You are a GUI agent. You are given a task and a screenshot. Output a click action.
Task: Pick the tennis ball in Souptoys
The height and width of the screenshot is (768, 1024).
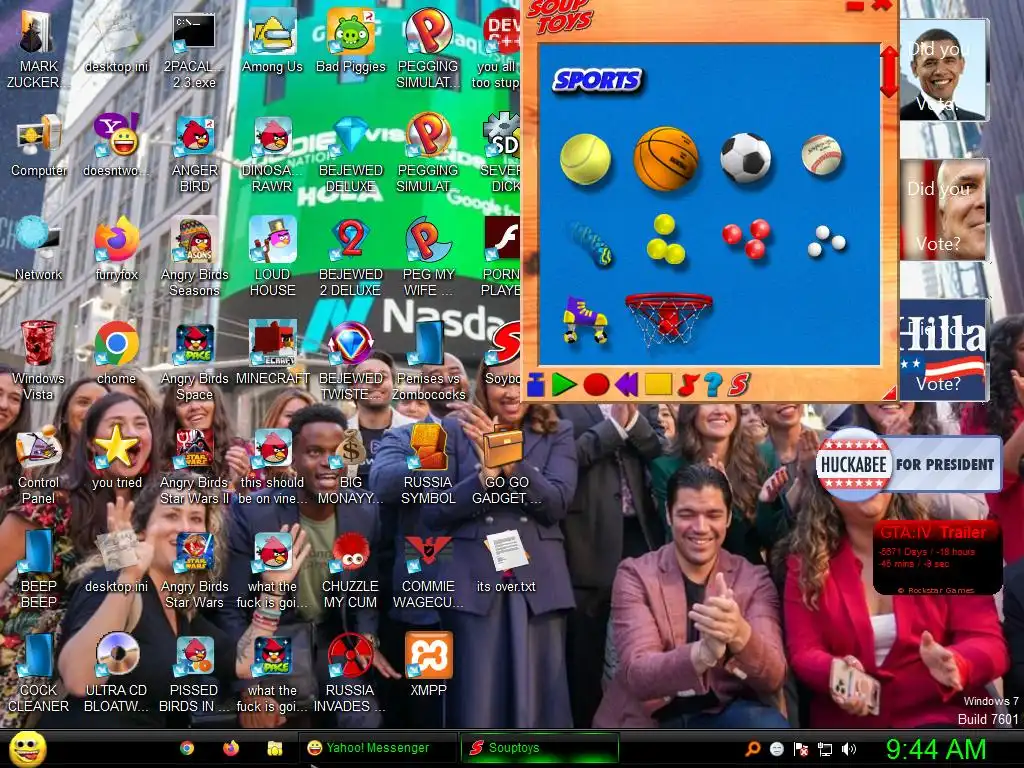tap(585, 159)
